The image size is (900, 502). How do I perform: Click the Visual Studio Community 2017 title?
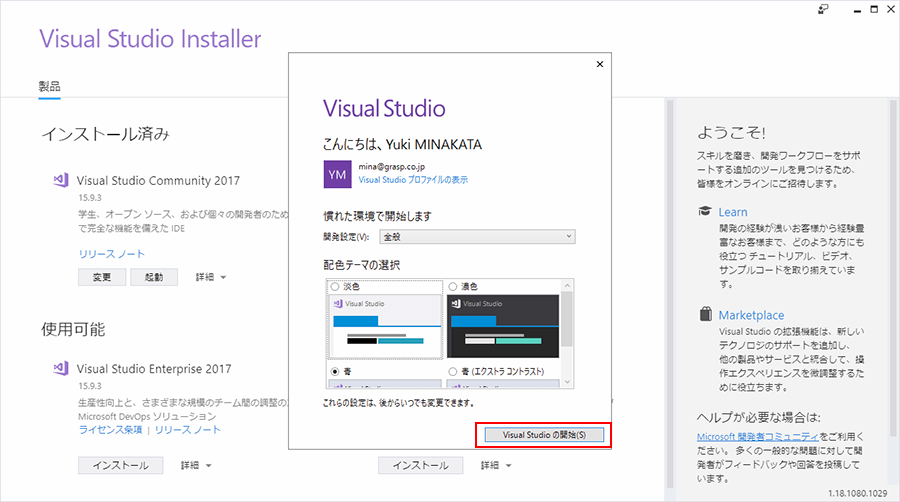coord(158,180)
